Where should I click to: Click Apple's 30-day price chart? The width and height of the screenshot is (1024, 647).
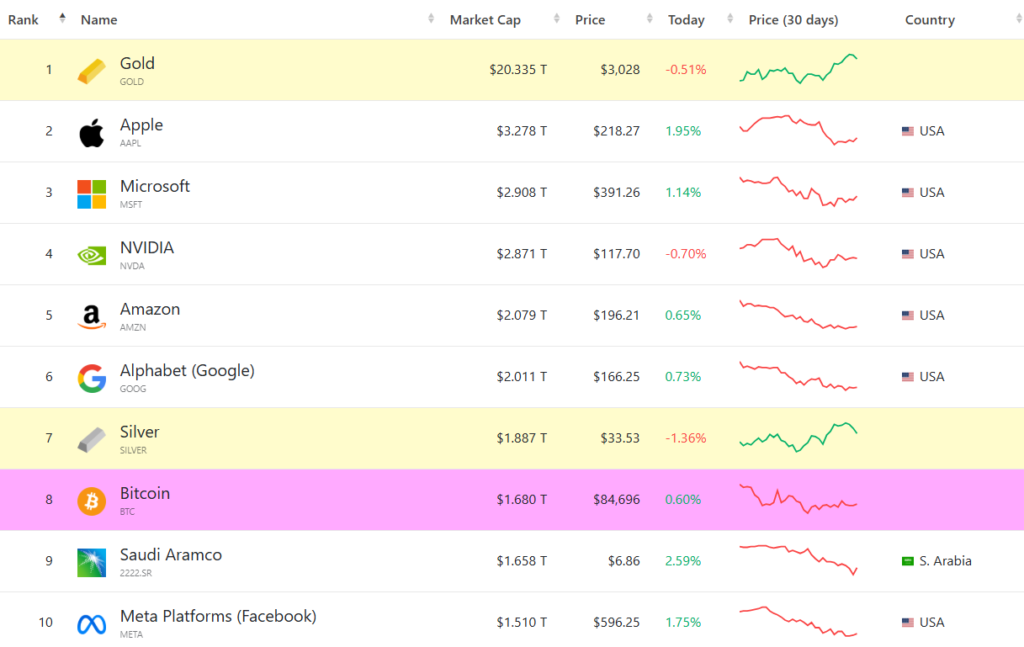click(798, 130)
